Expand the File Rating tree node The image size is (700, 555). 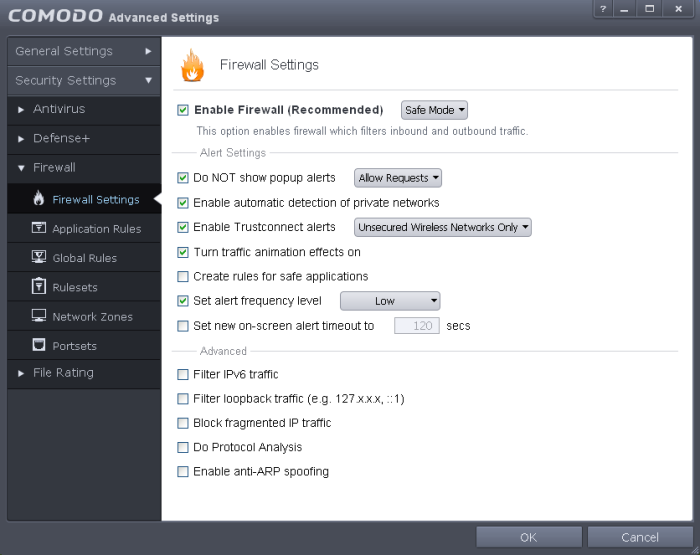pyautogui.click(x=21, y=373)
